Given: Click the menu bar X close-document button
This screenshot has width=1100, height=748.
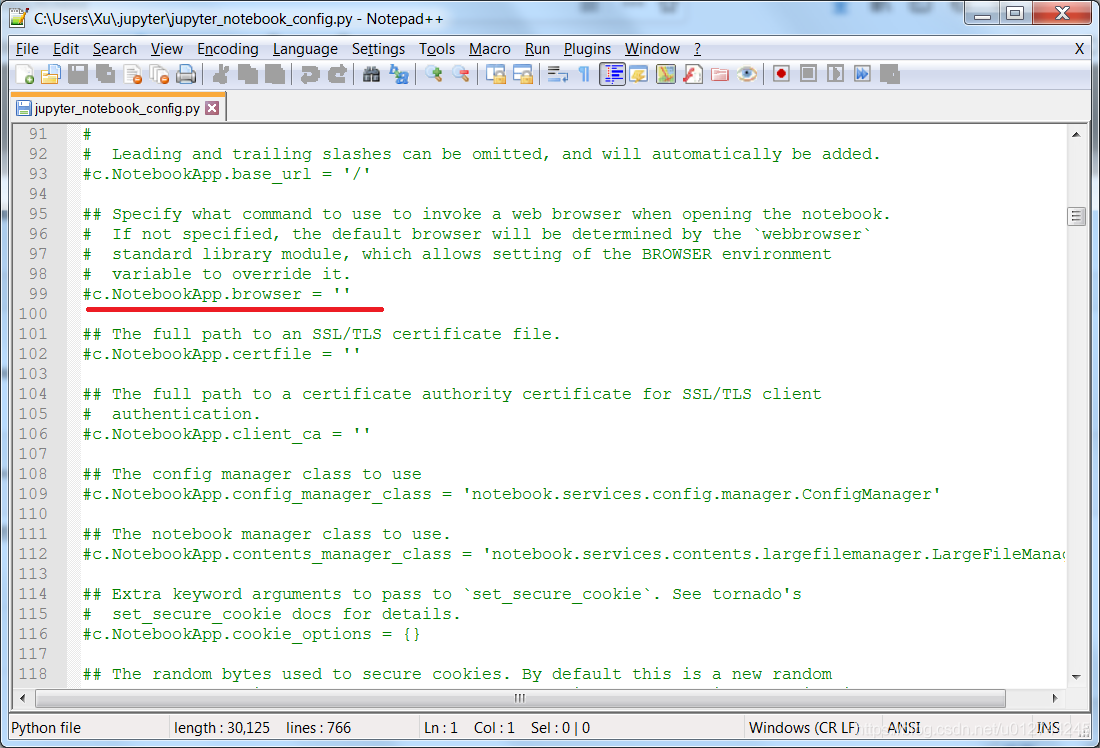Looking at the screenshot, I should click(x=1079, y=49).
